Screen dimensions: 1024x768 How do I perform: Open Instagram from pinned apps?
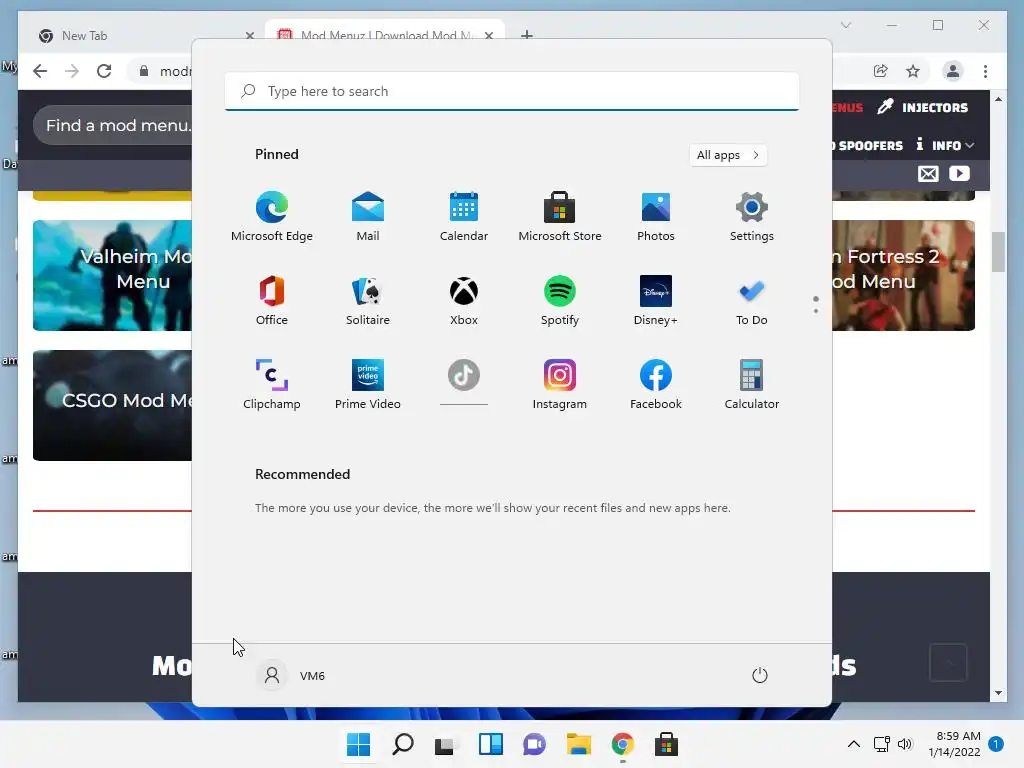(560, 385)
